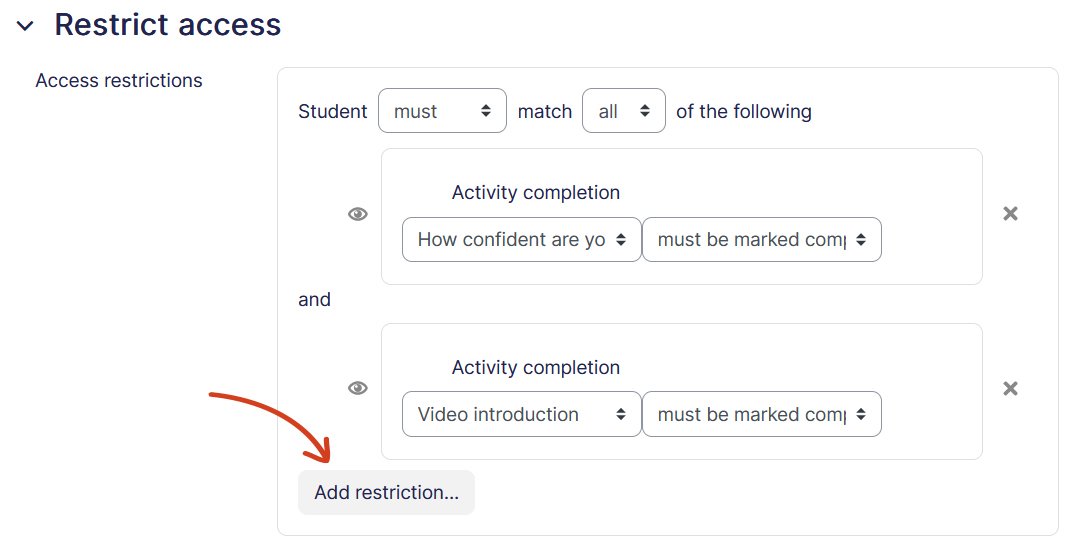Click the first Activity completion label

point(536,193)
